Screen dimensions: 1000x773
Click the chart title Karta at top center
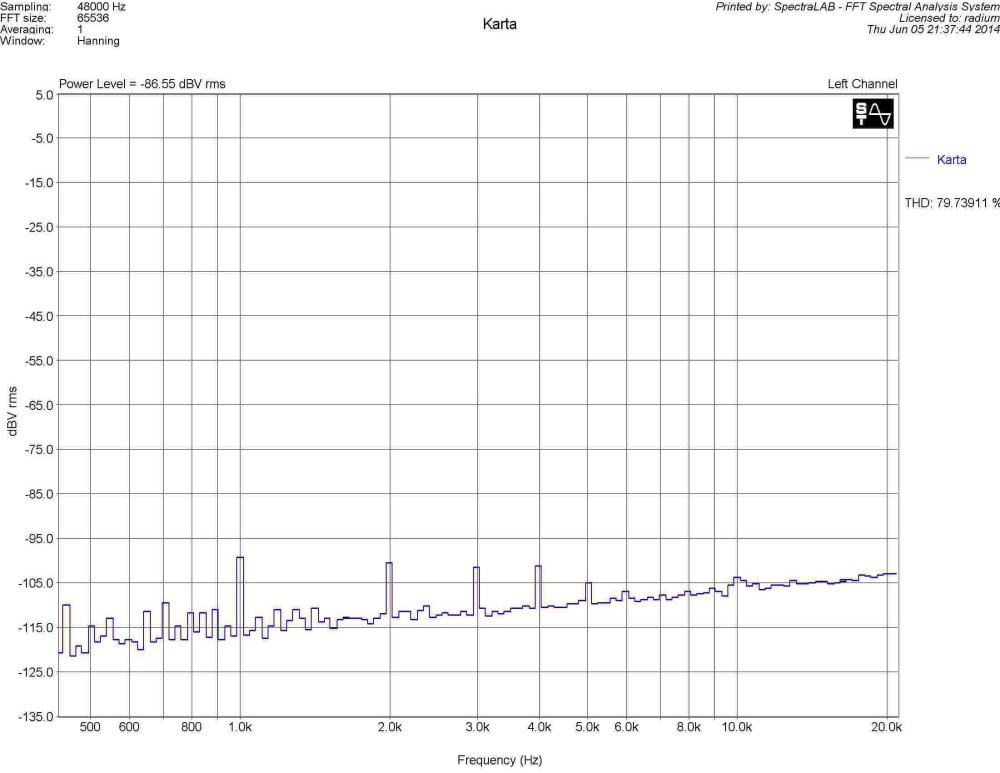pyautogui.click(x=500, y=24)
